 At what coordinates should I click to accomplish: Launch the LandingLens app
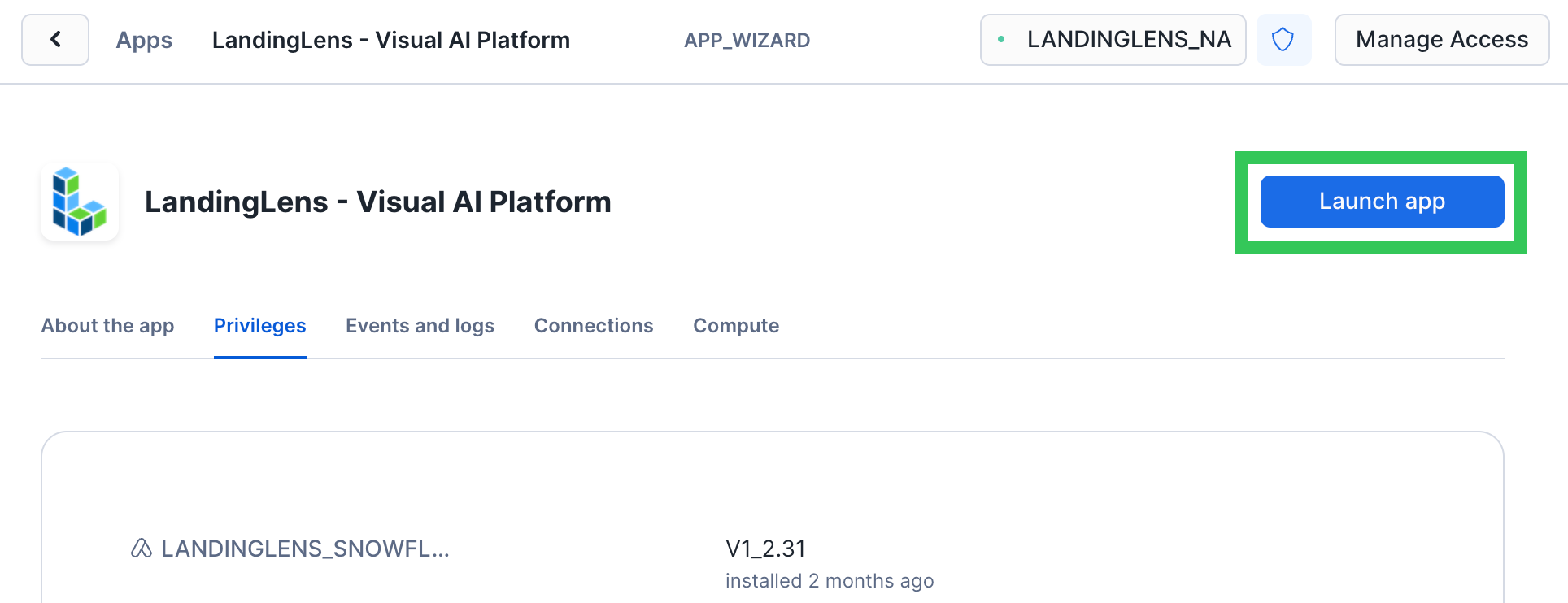[1382, 202]
